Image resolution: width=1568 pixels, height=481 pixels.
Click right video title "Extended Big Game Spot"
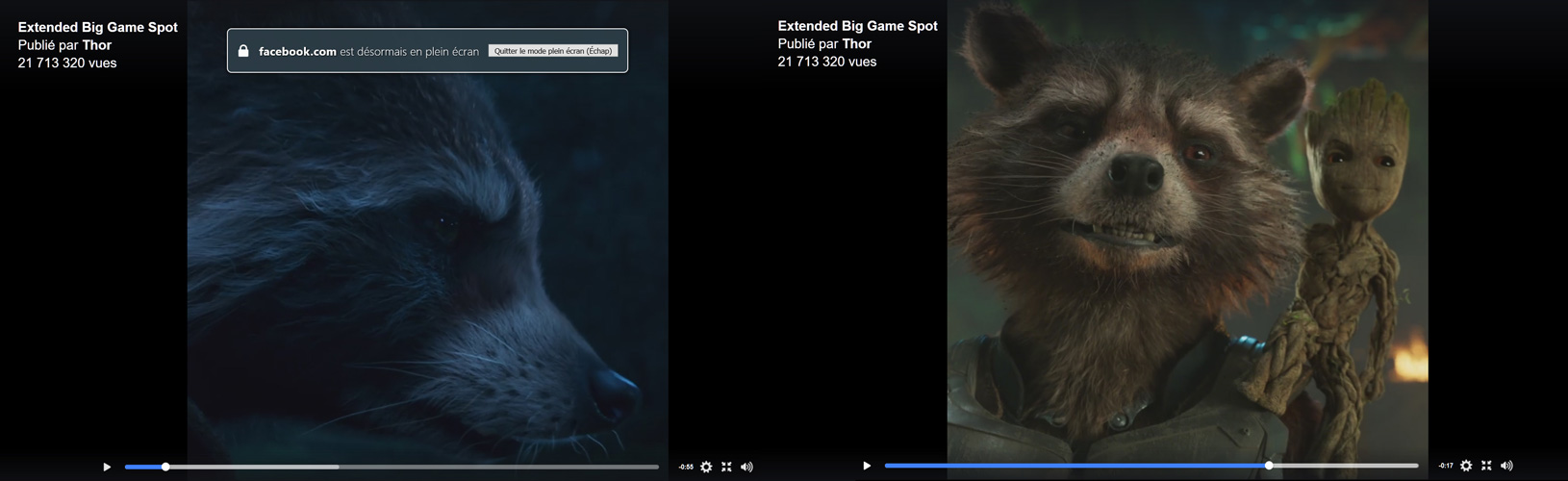pos(857,26)
